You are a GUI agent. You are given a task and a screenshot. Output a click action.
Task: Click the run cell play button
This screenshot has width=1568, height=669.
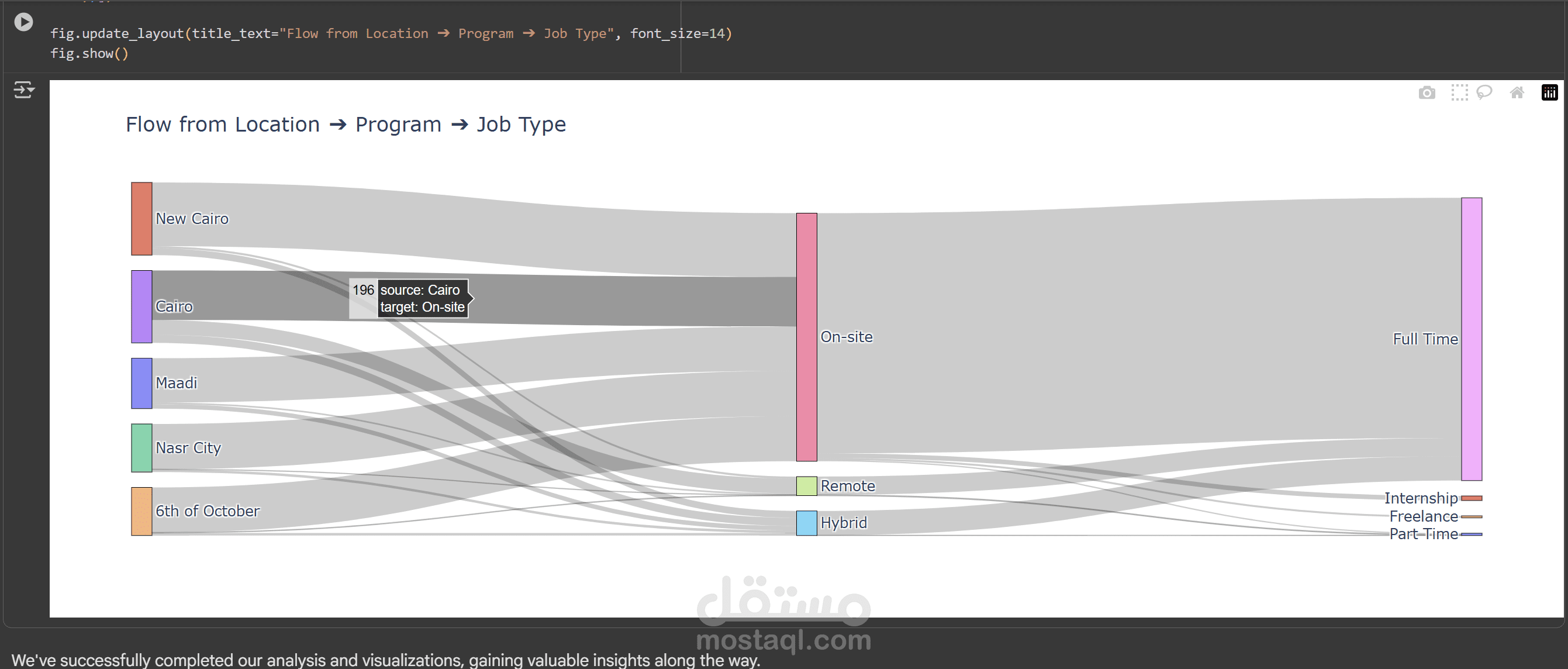coord(23,22)
